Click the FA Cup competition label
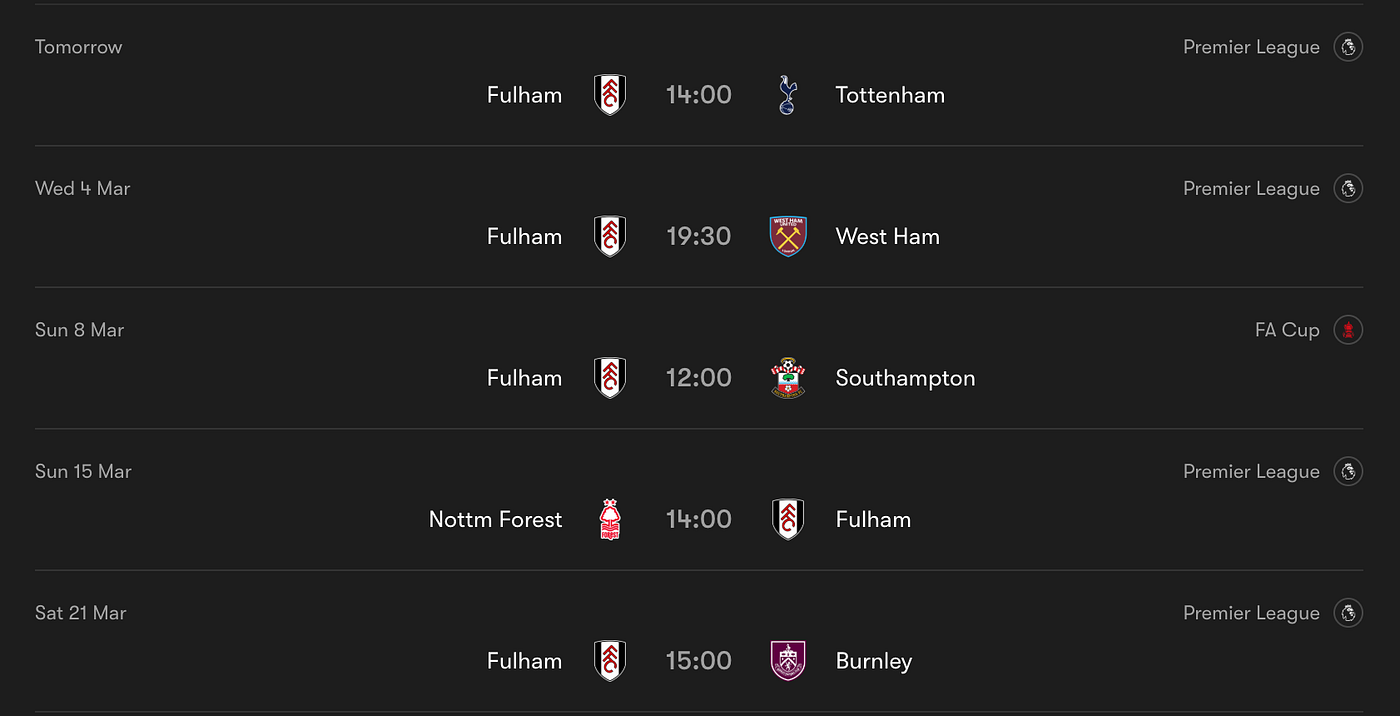1400x716 pixels. (x=1287, y=330)
